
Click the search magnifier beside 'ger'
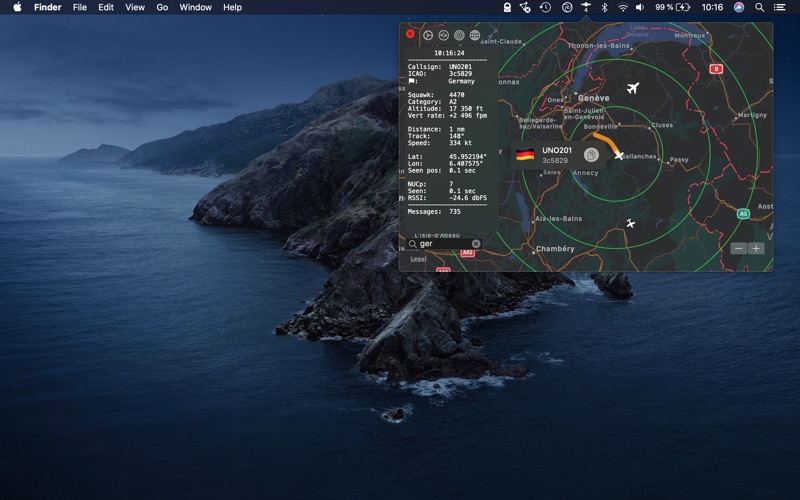413,244
